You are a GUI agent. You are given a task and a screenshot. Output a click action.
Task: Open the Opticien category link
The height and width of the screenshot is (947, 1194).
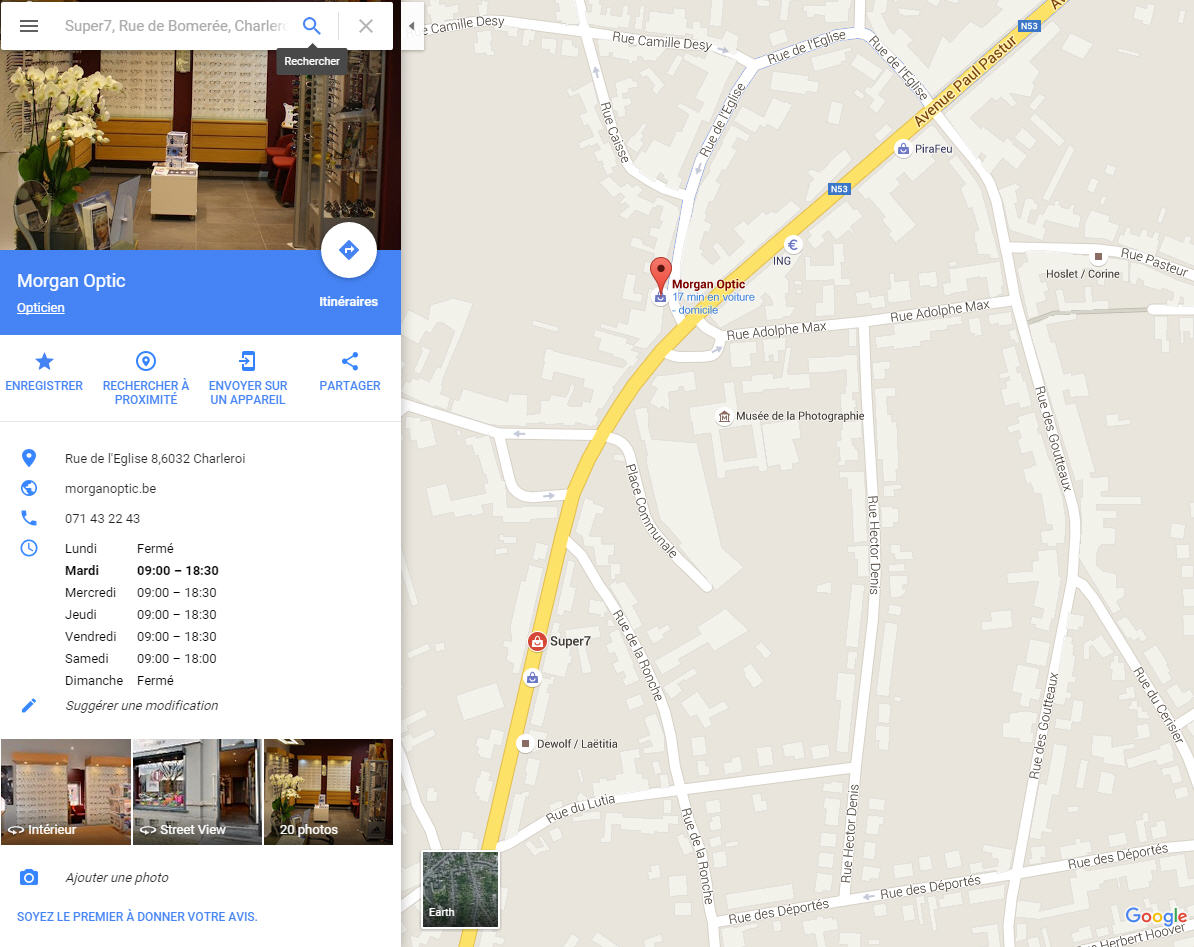40,308
